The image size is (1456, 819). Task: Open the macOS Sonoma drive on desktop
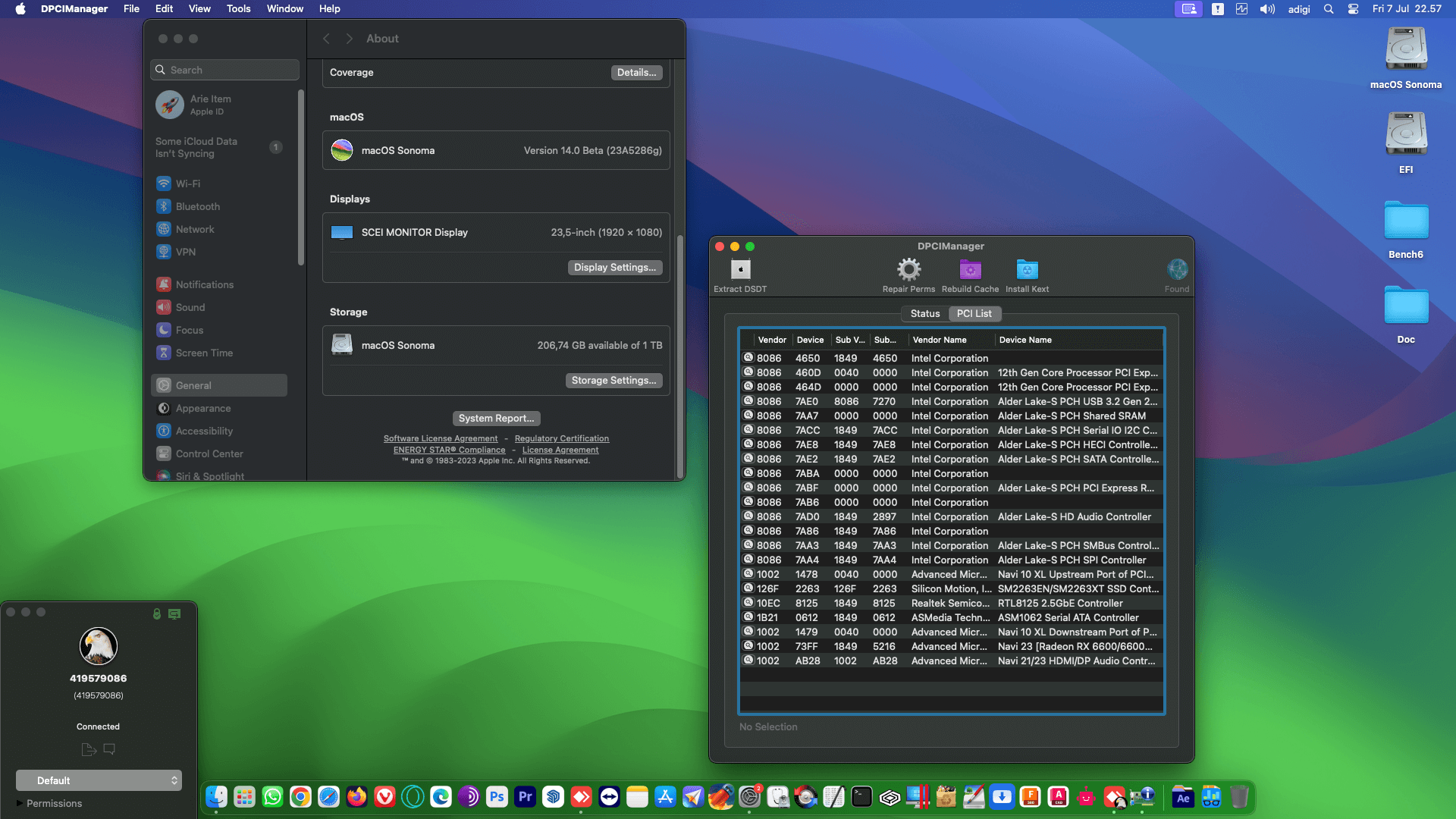(1406, 58)
